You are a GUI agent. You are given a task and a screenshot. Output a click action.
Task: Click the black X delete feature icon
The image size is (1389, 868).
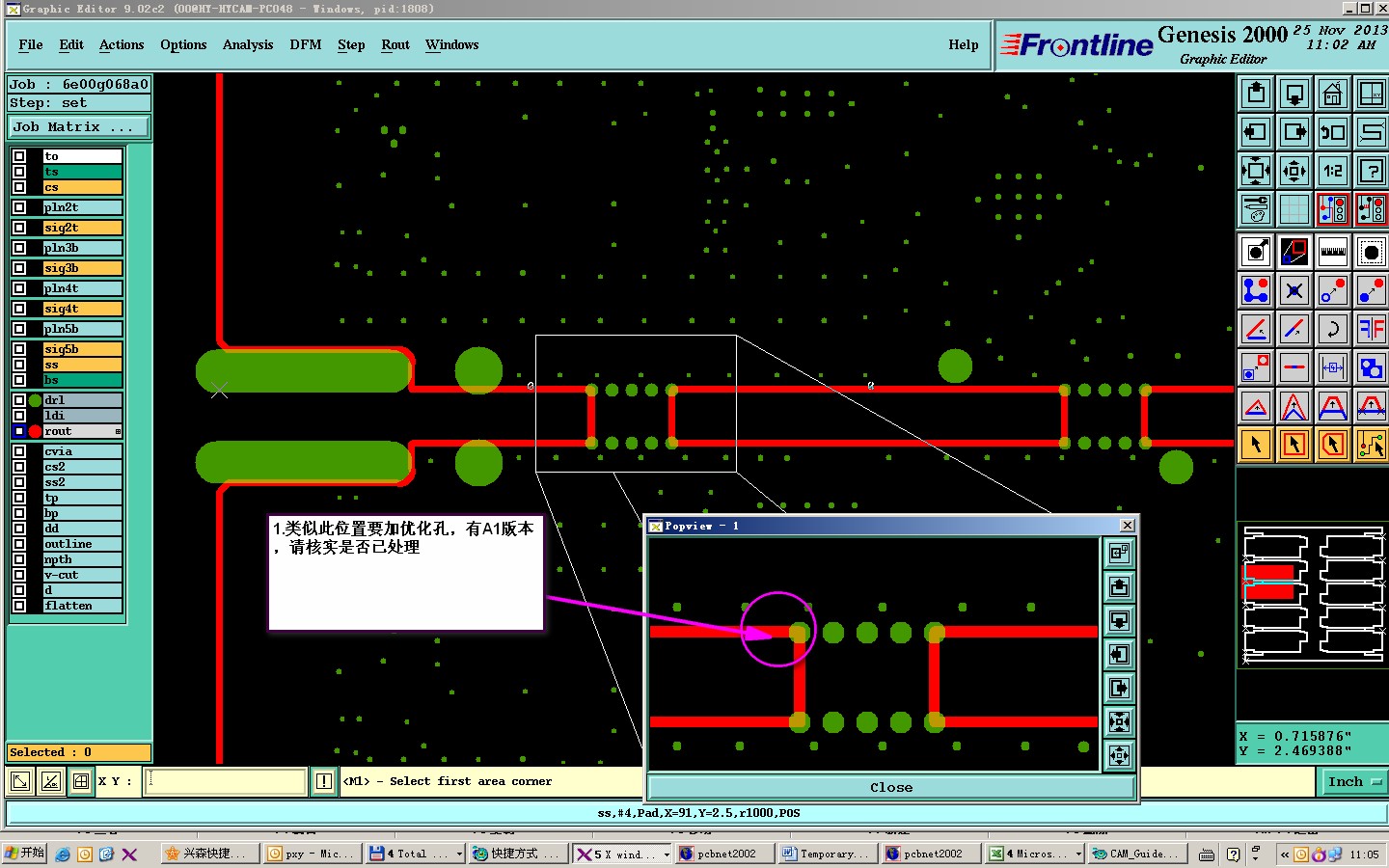[1294, 290]
